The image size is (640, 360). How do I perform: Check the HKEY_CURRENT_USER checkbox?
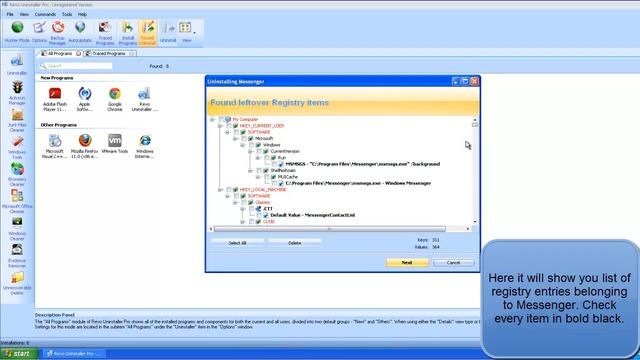229,126
